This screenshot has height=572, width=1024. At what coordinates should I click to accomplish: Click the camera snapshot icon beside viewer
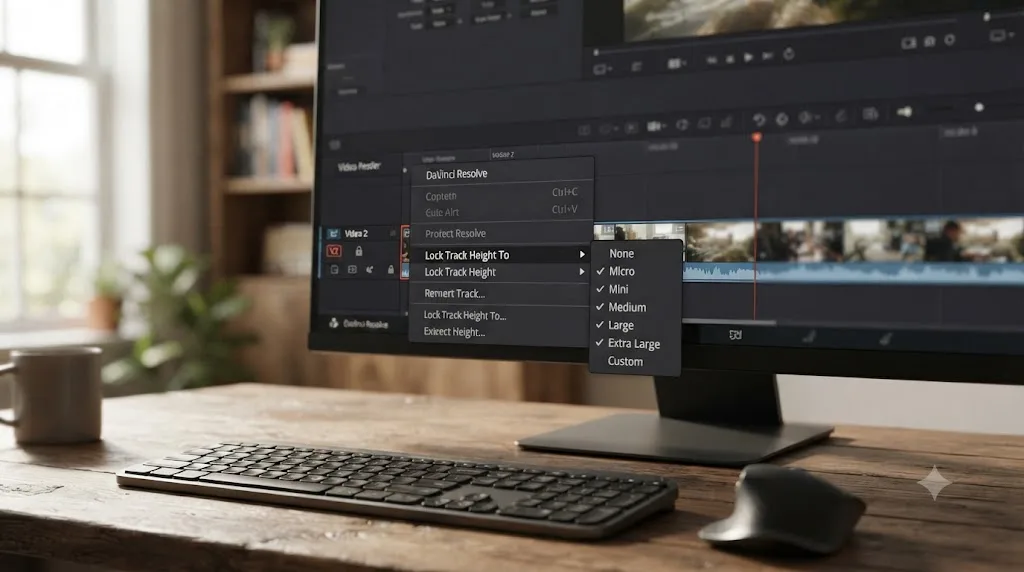(x=929, y=42)
